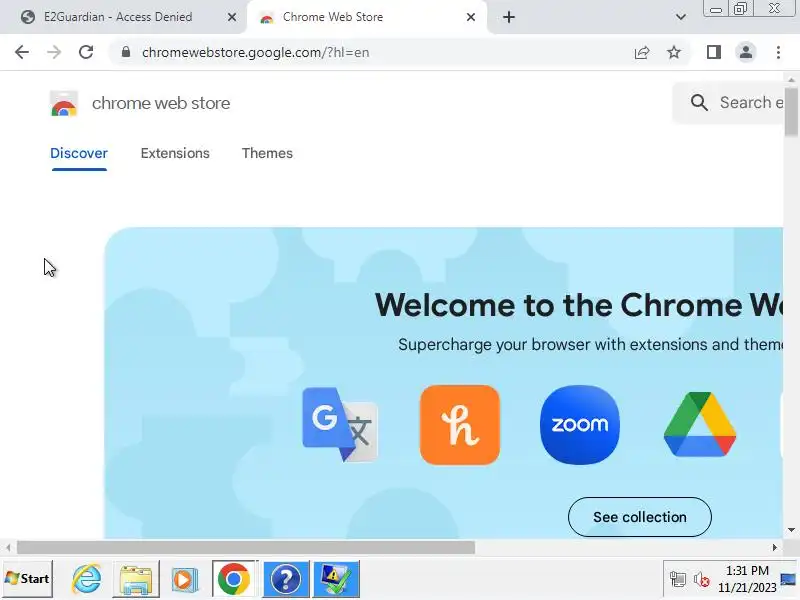Bookmark this tab with the star icon

(x=674, y=52)
